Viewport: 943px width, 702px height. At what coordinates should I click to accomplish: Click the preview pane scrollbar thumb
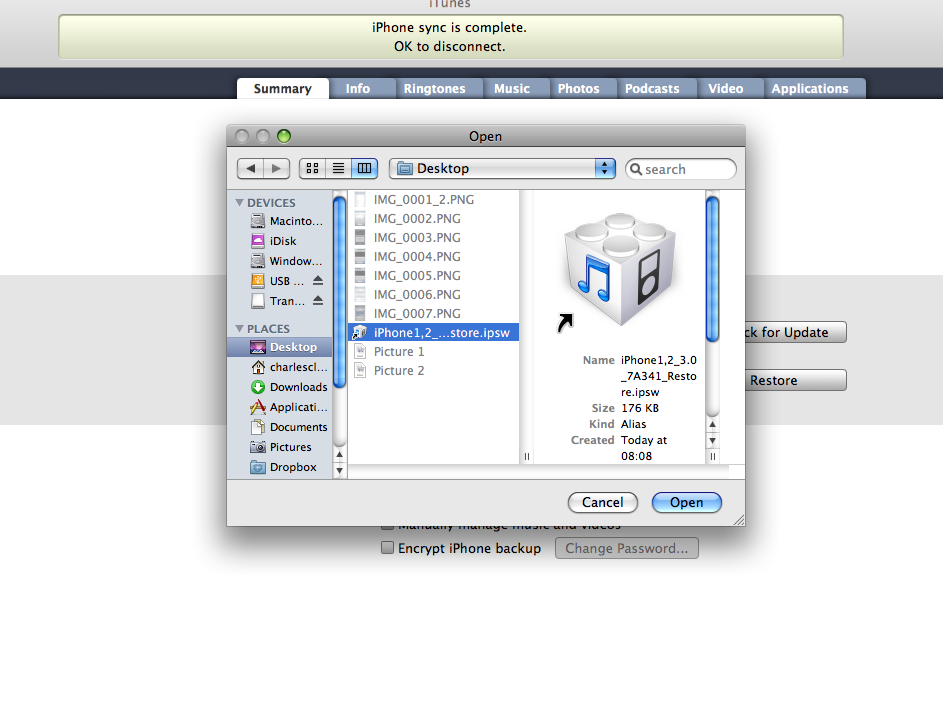coord(713,269)
